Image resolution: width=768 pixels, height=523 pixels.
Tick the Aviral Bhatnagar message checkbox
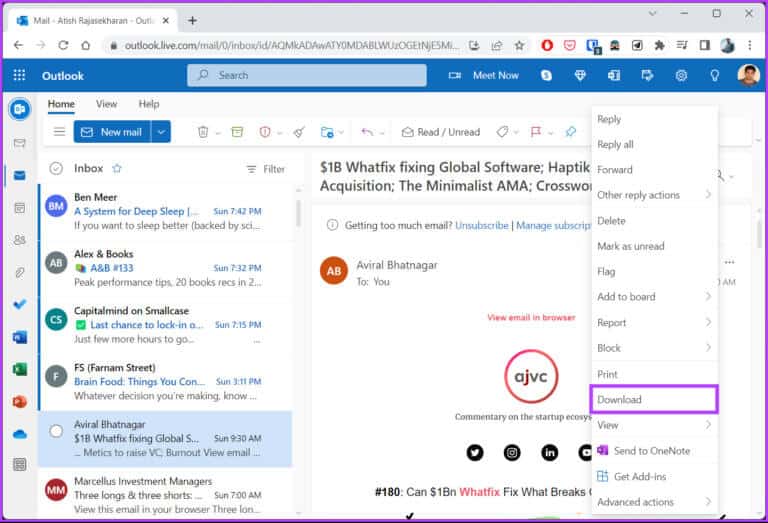tap(56, 431)
